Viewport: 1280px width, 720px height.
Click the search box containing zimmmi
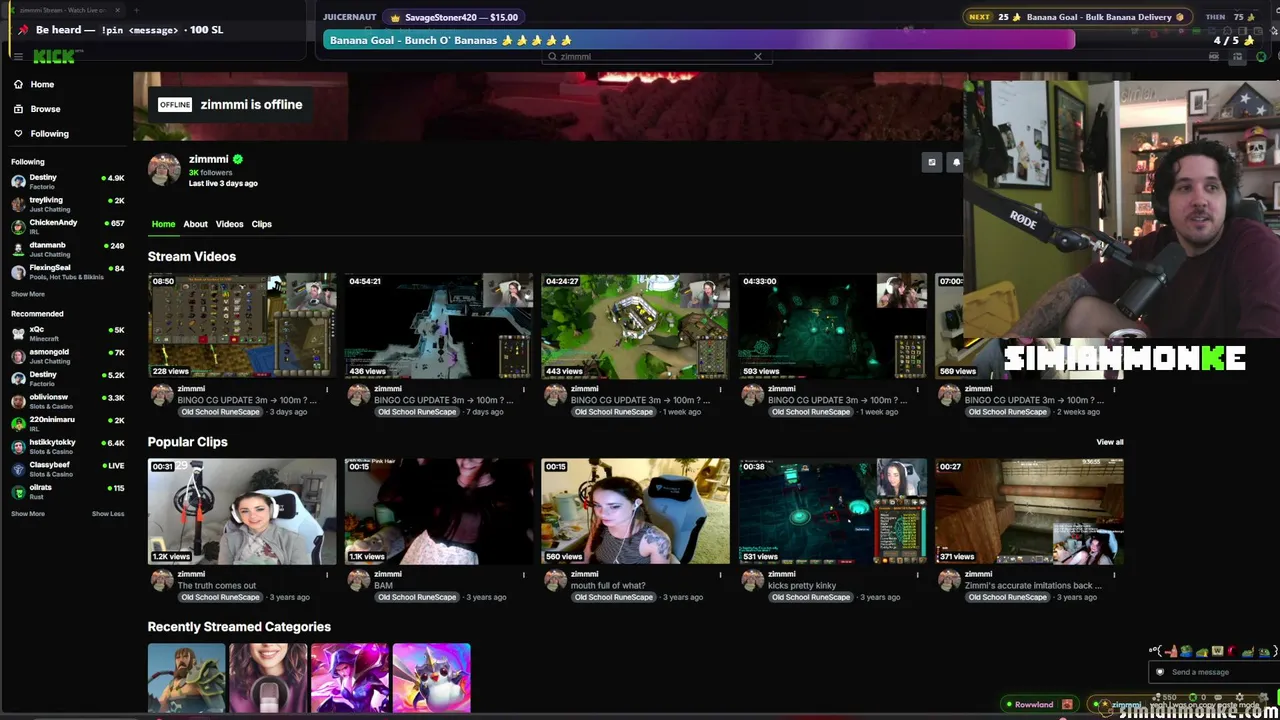point(655,57)
